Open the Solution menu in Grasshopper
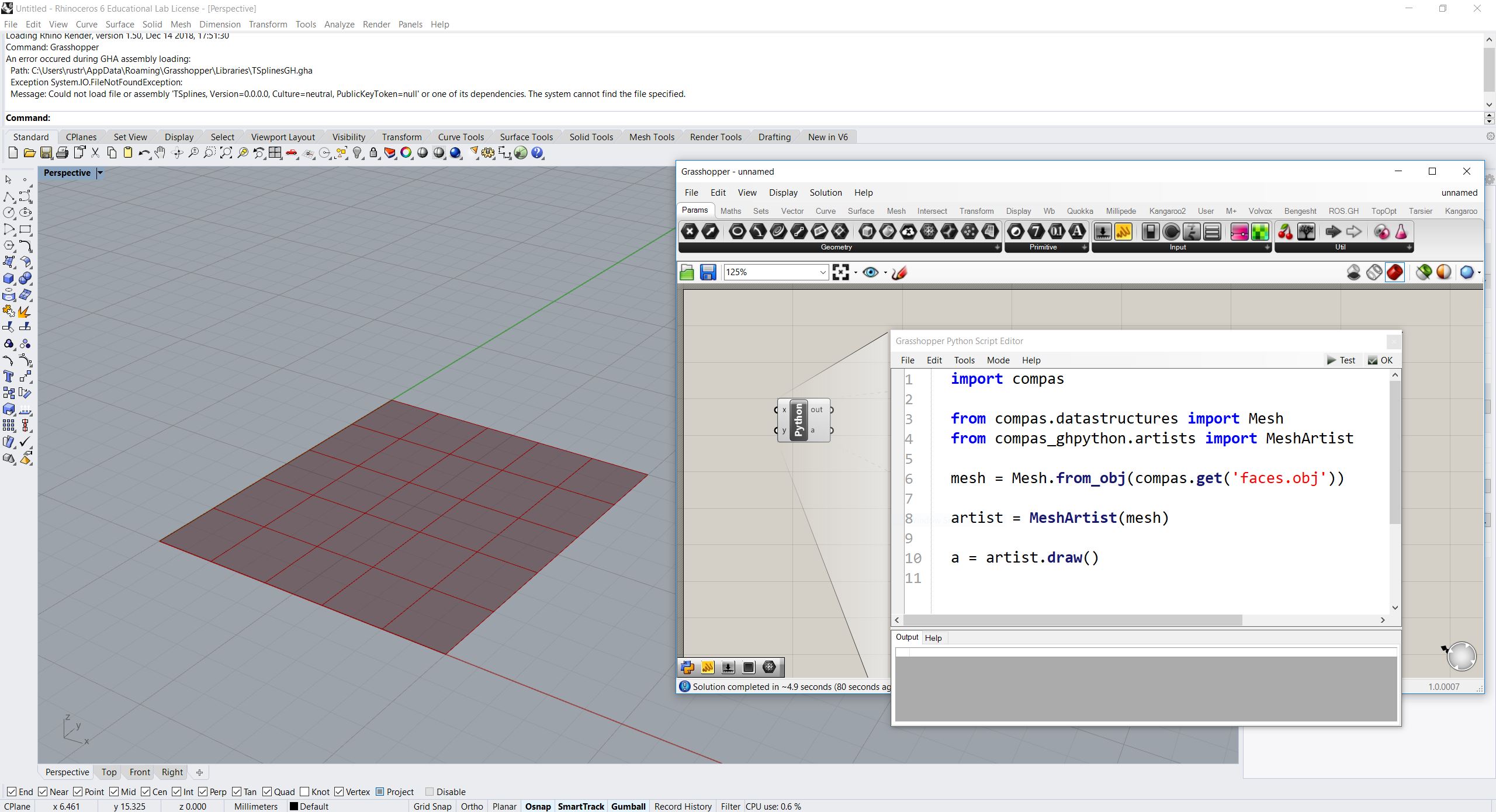 coord(825,193)
